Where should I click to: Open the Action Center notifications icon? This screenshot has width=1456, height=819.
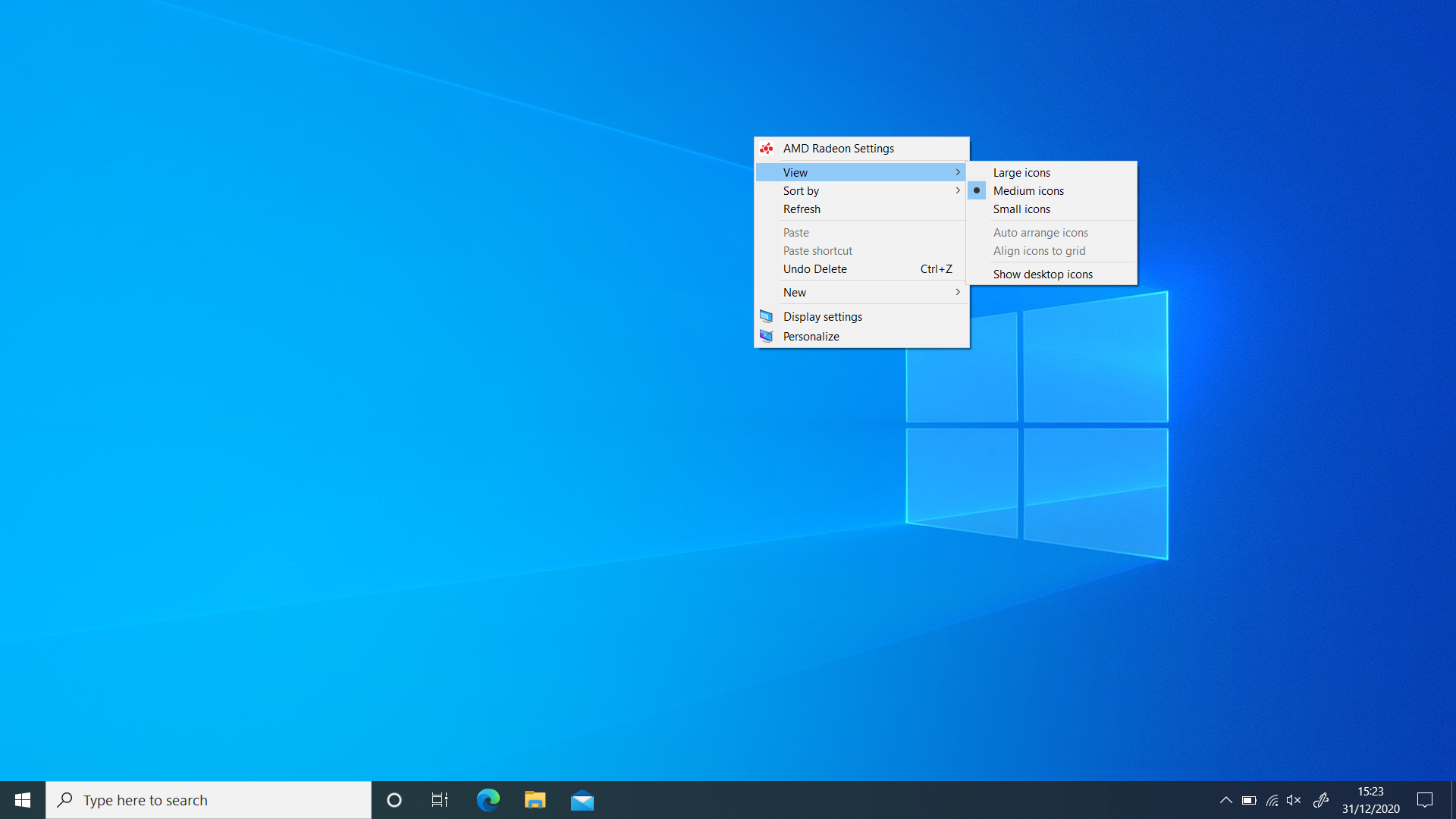tap(1425, 800)
